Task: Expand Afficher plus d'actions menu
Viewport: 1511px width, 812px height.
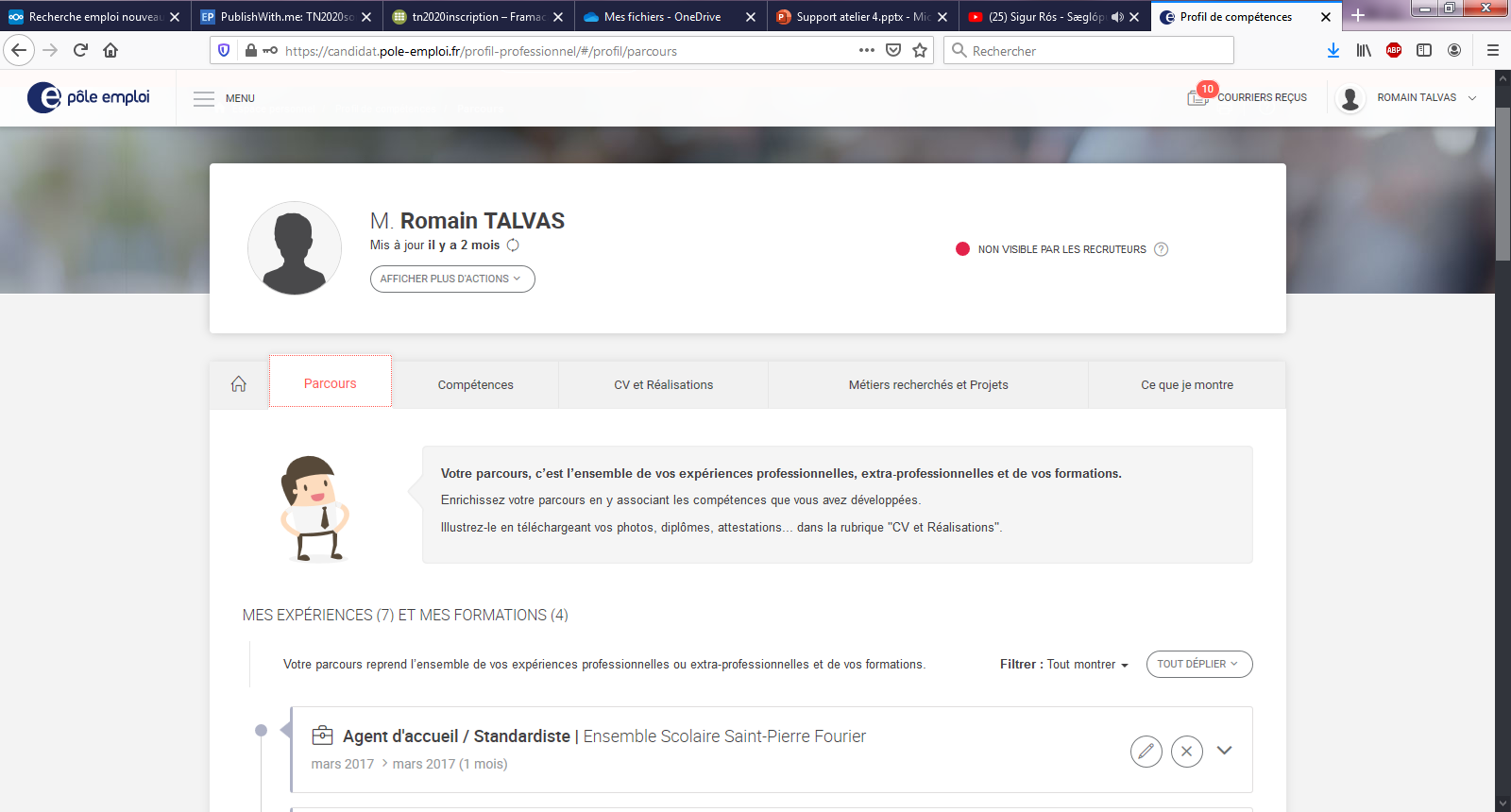Action: [451, 279]
